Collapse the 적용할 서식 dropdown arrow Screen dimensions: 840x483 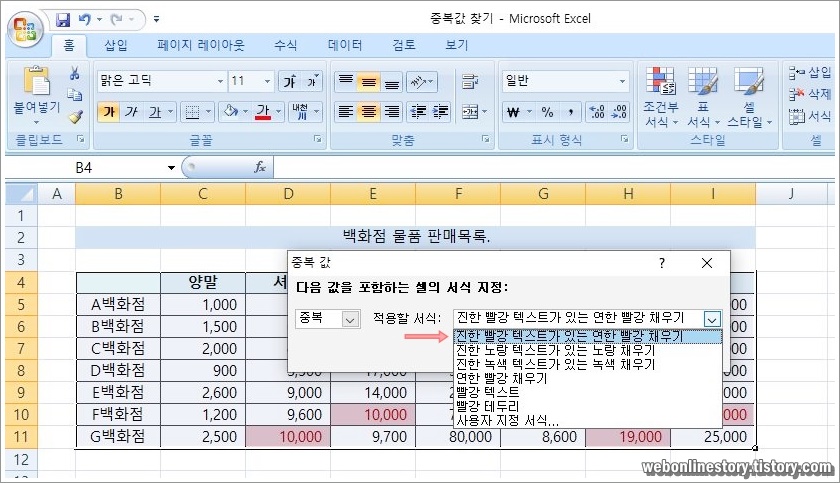tap(712, 320)
